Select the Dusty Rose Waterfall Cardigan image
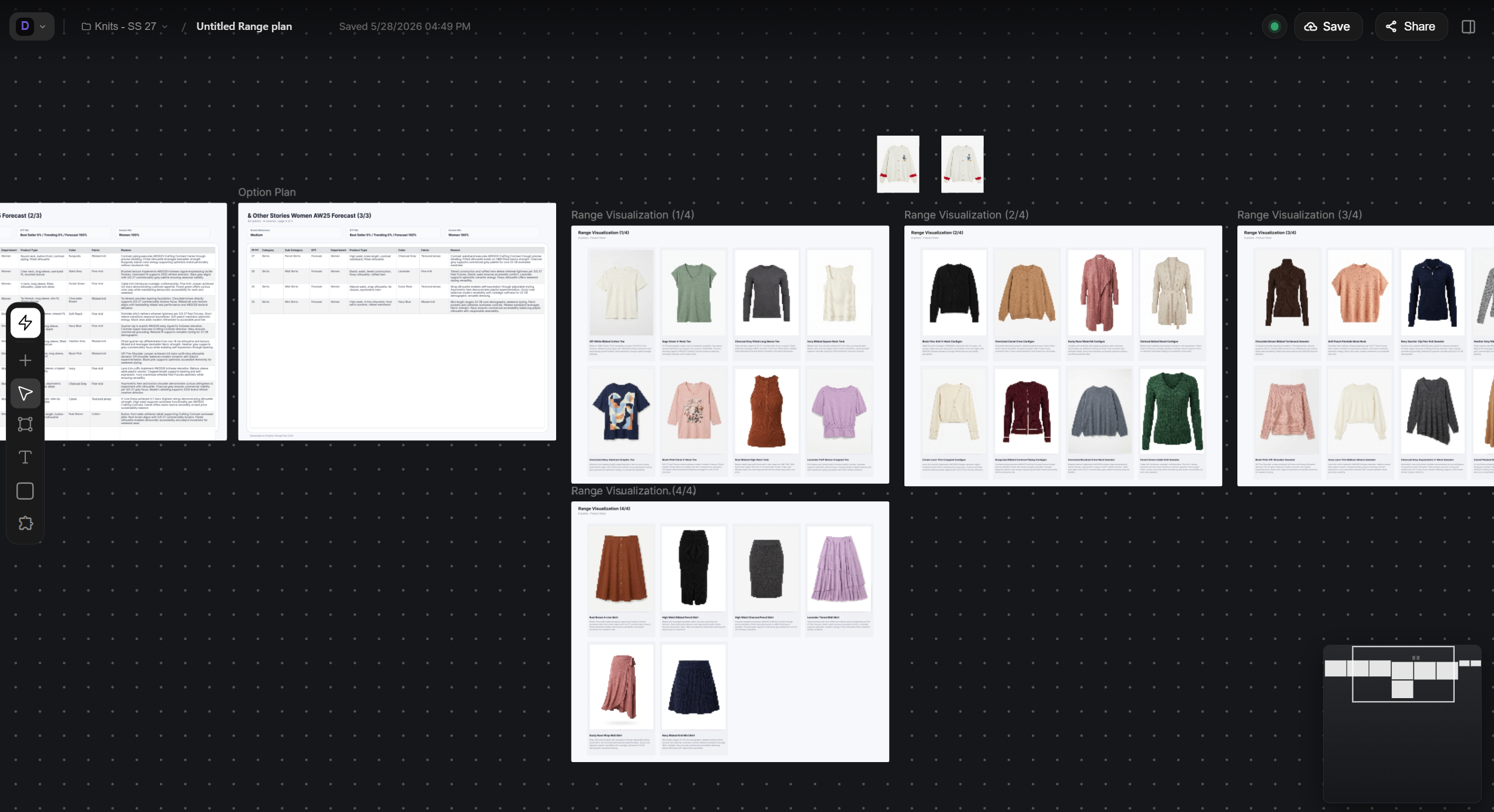 [x=1099, y=292]
